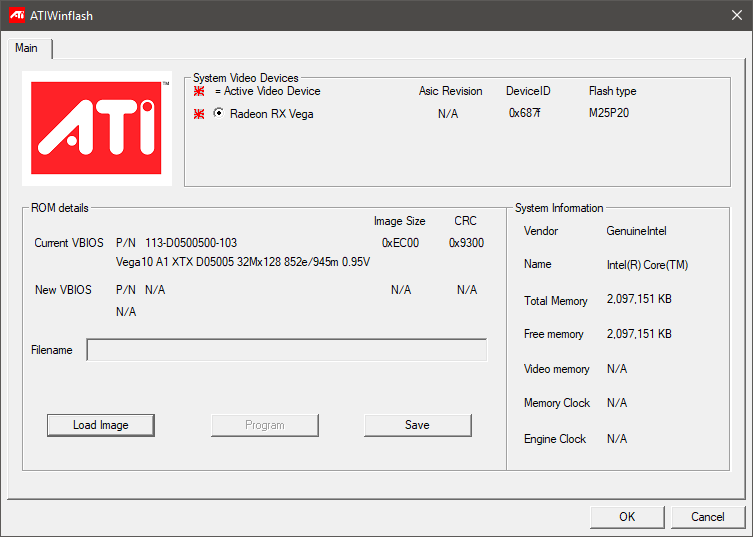The image size is (753, 537).
Task: Click the flash type value M25P20
Action: 609,113
